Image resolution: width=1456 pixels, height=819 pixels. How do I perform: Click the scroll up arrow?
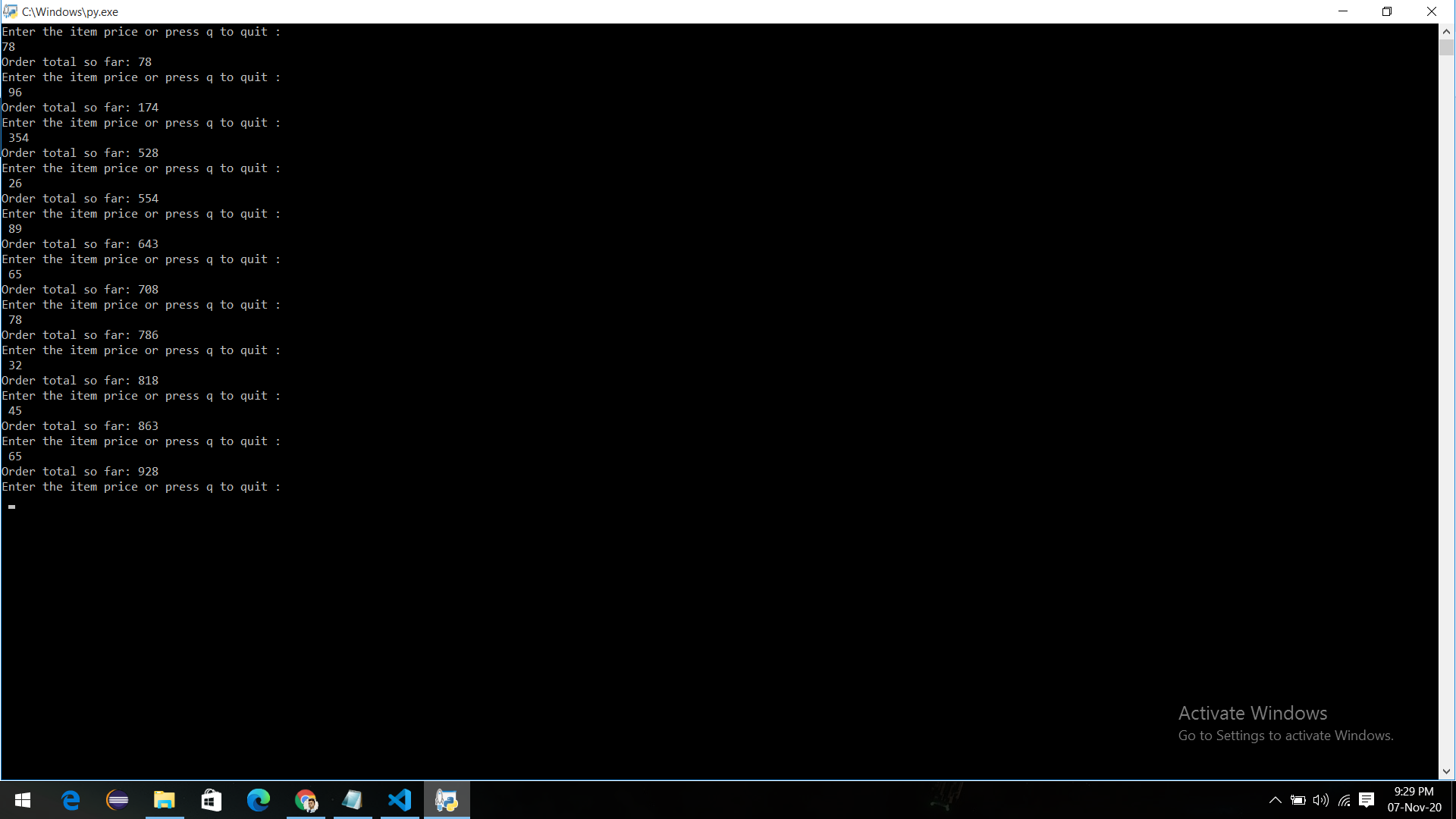1446,32
